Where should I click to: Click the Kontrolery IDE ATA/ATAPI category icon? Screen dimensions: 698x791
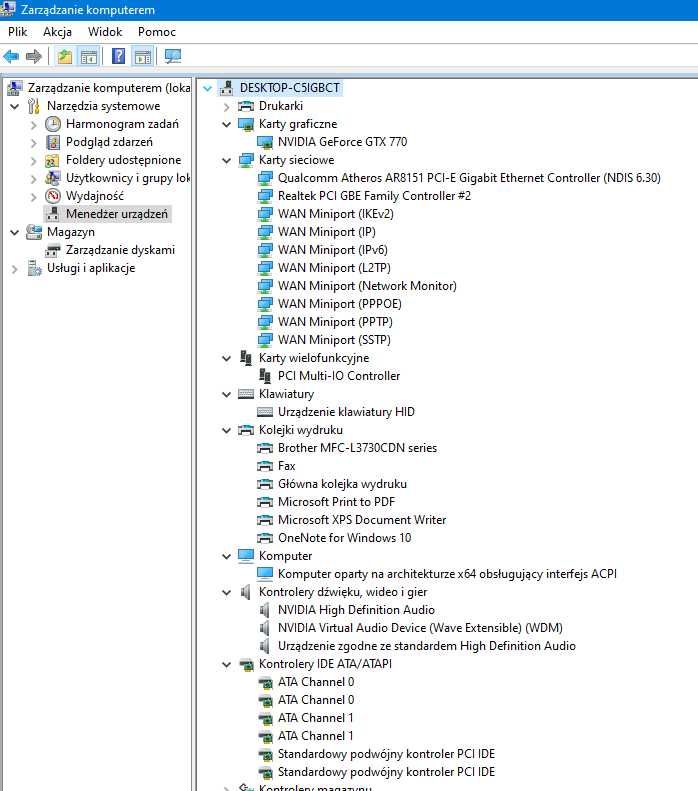(x=246, y=664)
